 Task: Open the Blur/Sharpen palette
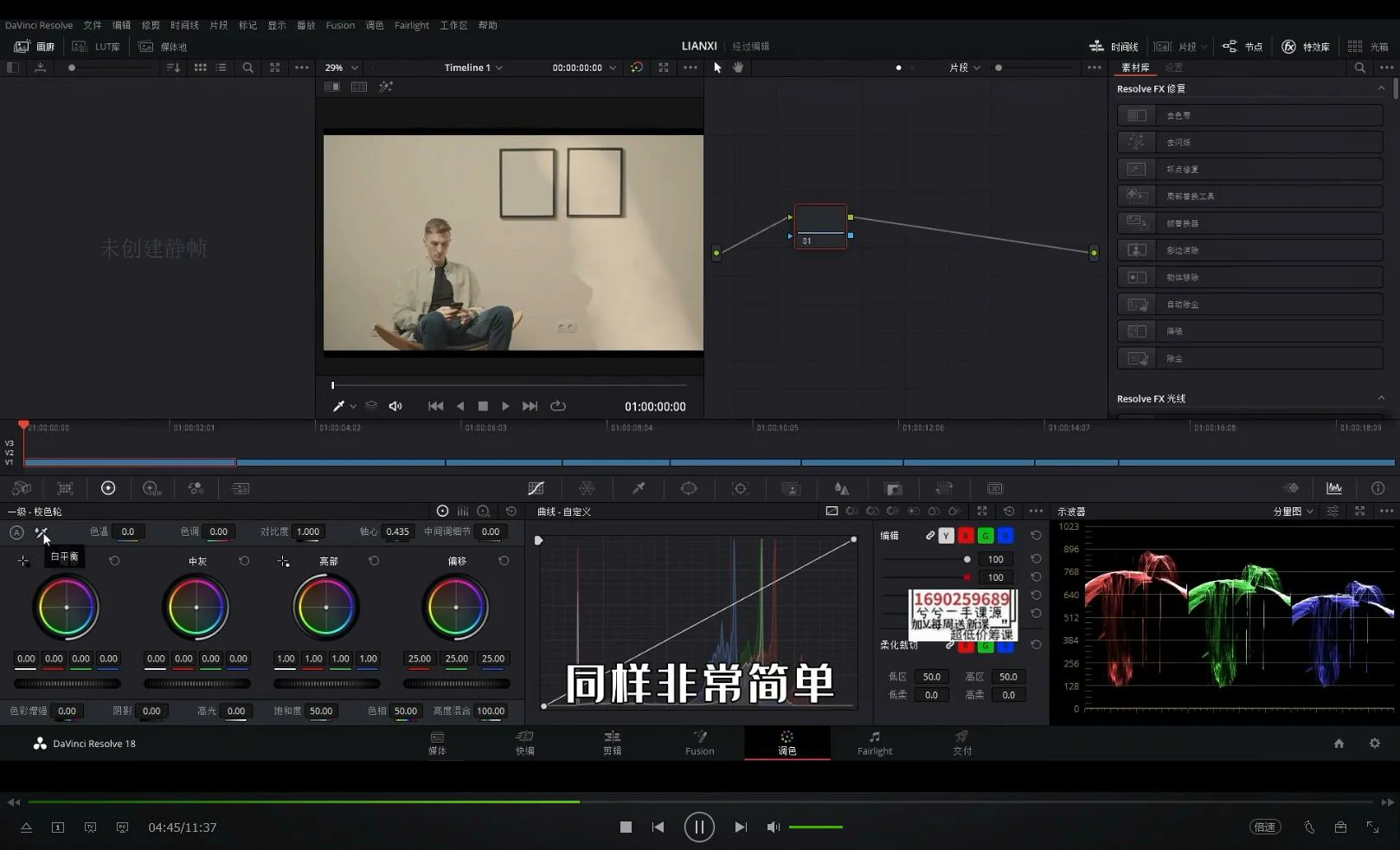[841, 488]
